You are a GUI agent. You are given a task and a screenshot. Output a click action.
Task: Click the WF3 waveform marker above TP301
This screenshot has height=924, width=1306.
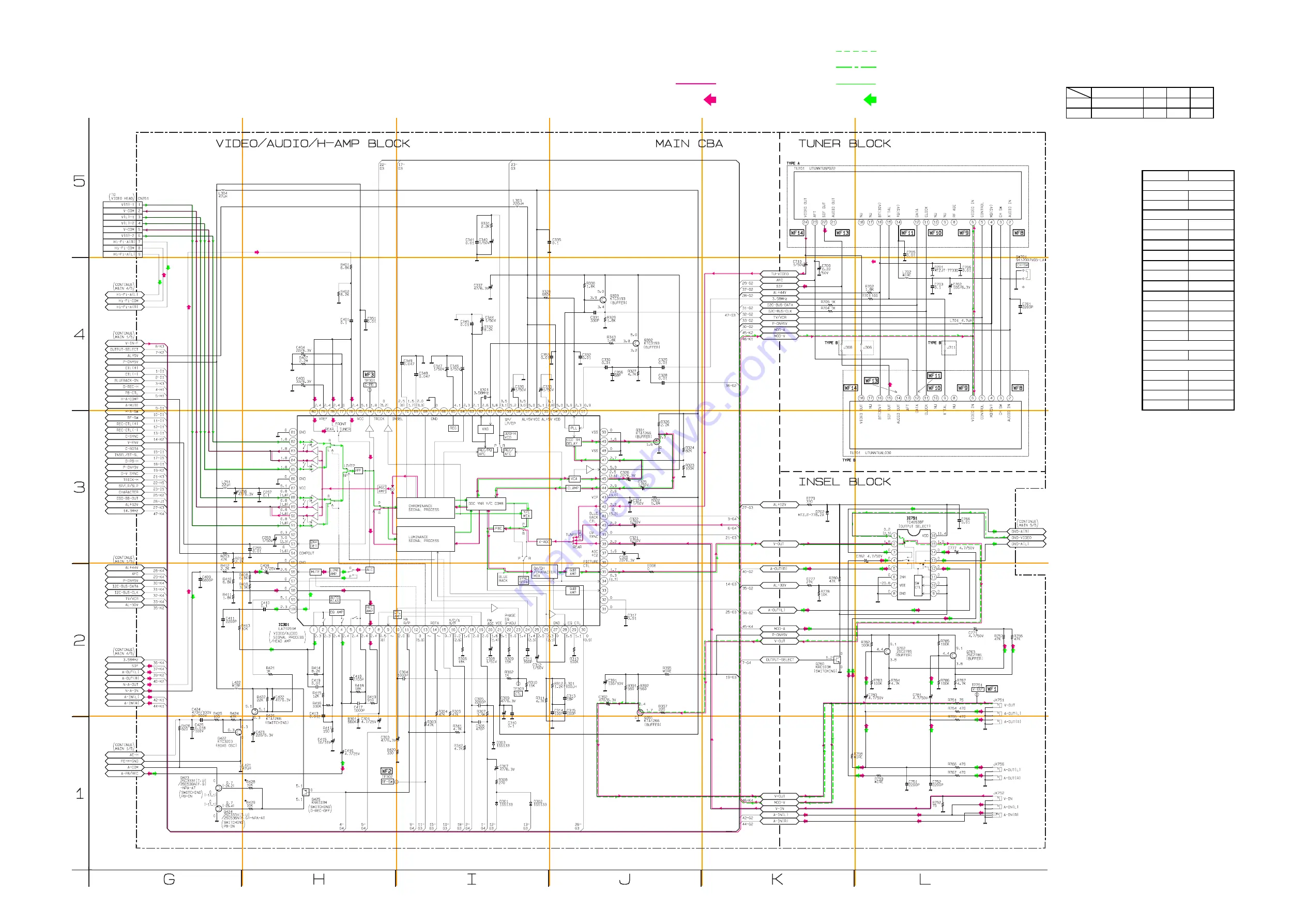(369, 374)
